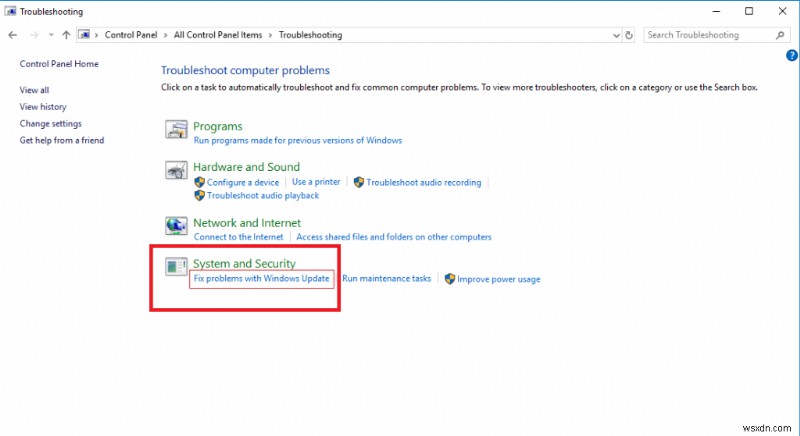Click Fix problems with Windows Update
The image size is (800, 436).
[261, 278]
